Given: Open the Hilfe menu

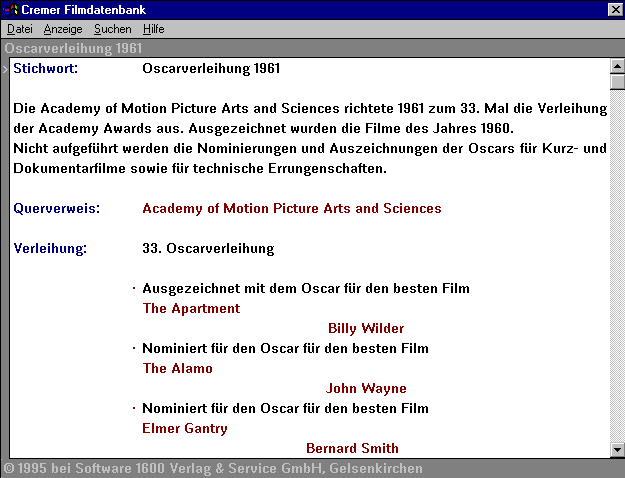Looking at the screenshot, I should (x=153, y=29).
